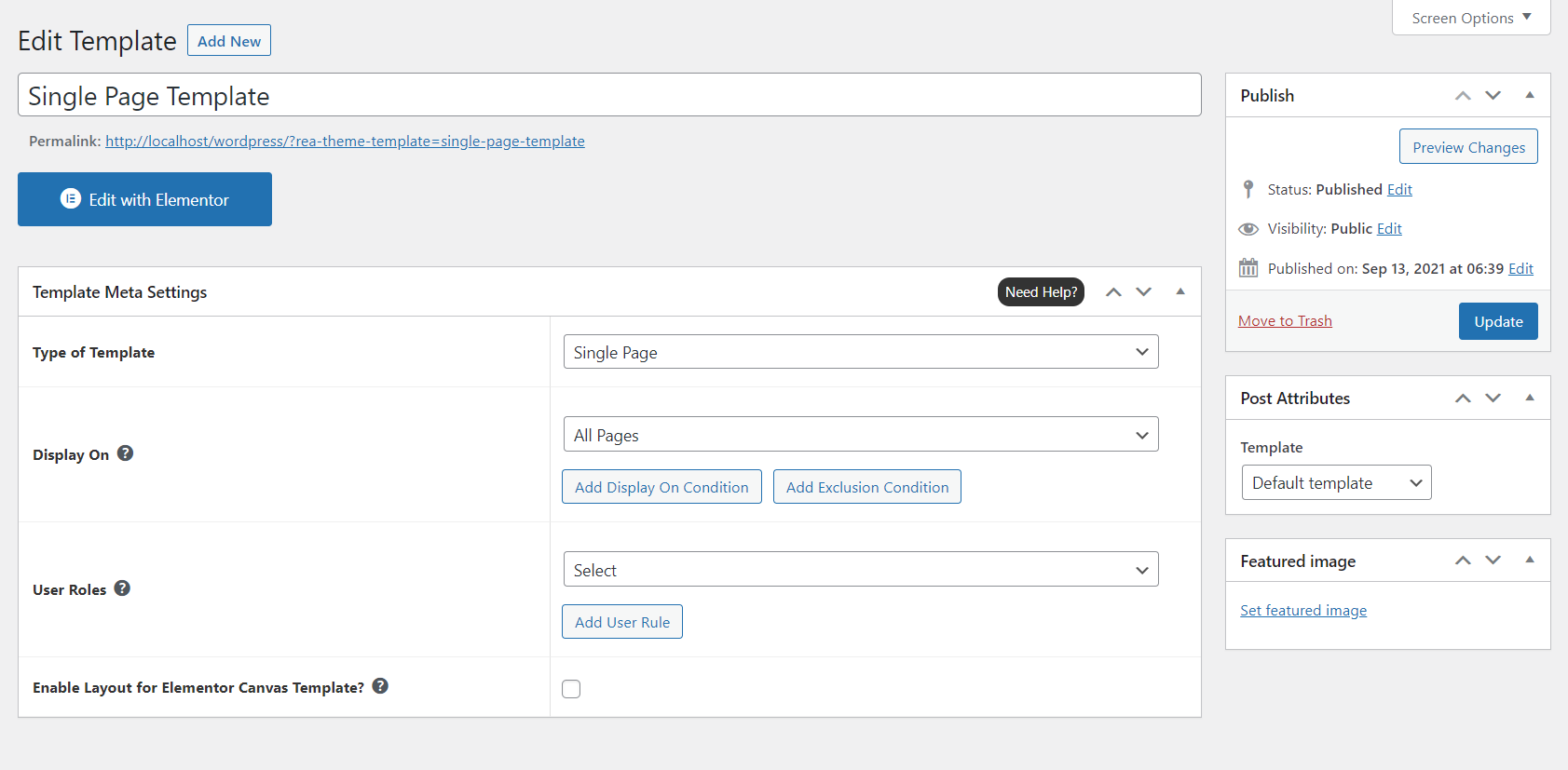Open the Type of Template dropdown
The image size is (1568, 770).
click(x=860, y=352)
